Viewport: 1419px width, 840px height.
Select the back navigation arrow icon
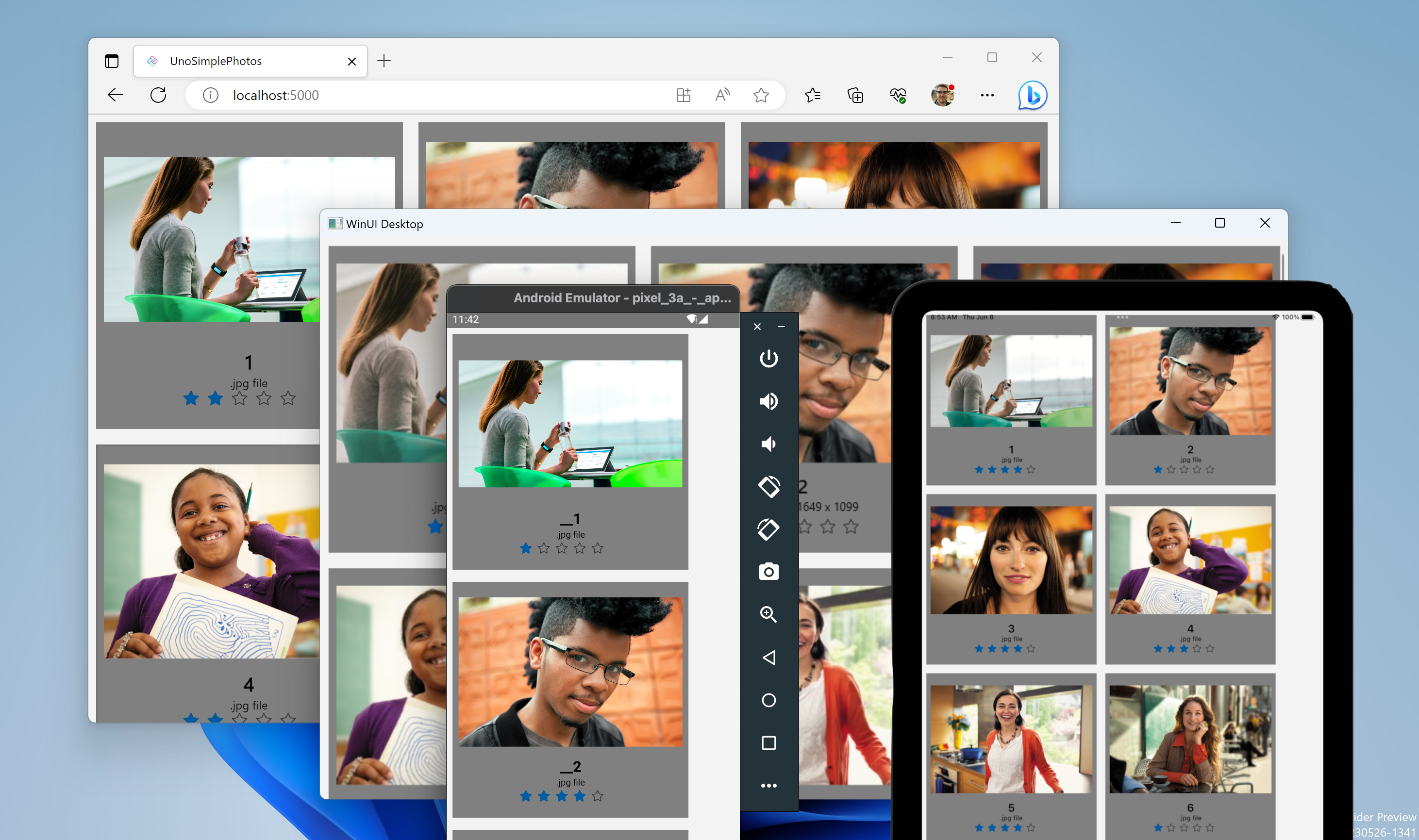pyautogui.click(x=117, y=95)
